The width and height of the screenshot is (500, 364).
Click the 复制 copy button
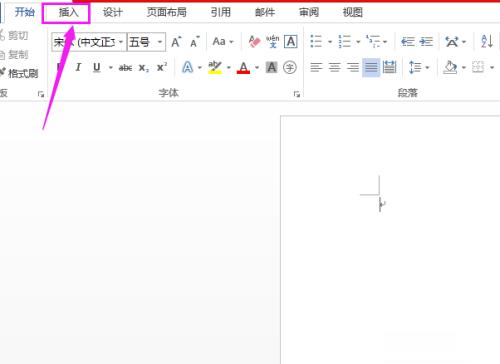(x=14, y=54)
